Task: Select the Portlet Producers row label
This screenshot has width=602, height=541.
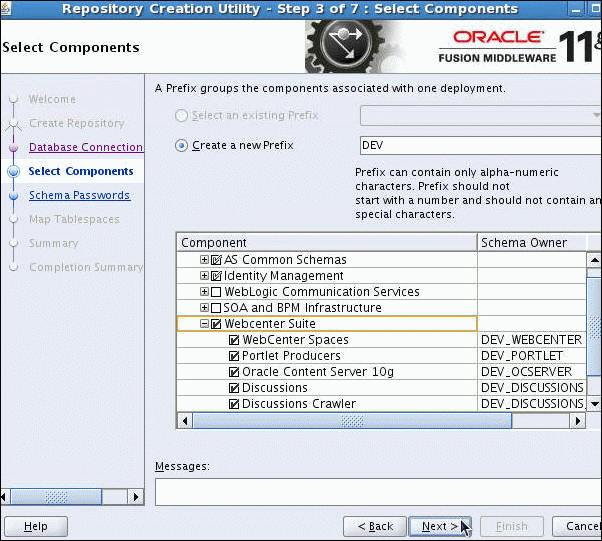Action: (291, 356)
